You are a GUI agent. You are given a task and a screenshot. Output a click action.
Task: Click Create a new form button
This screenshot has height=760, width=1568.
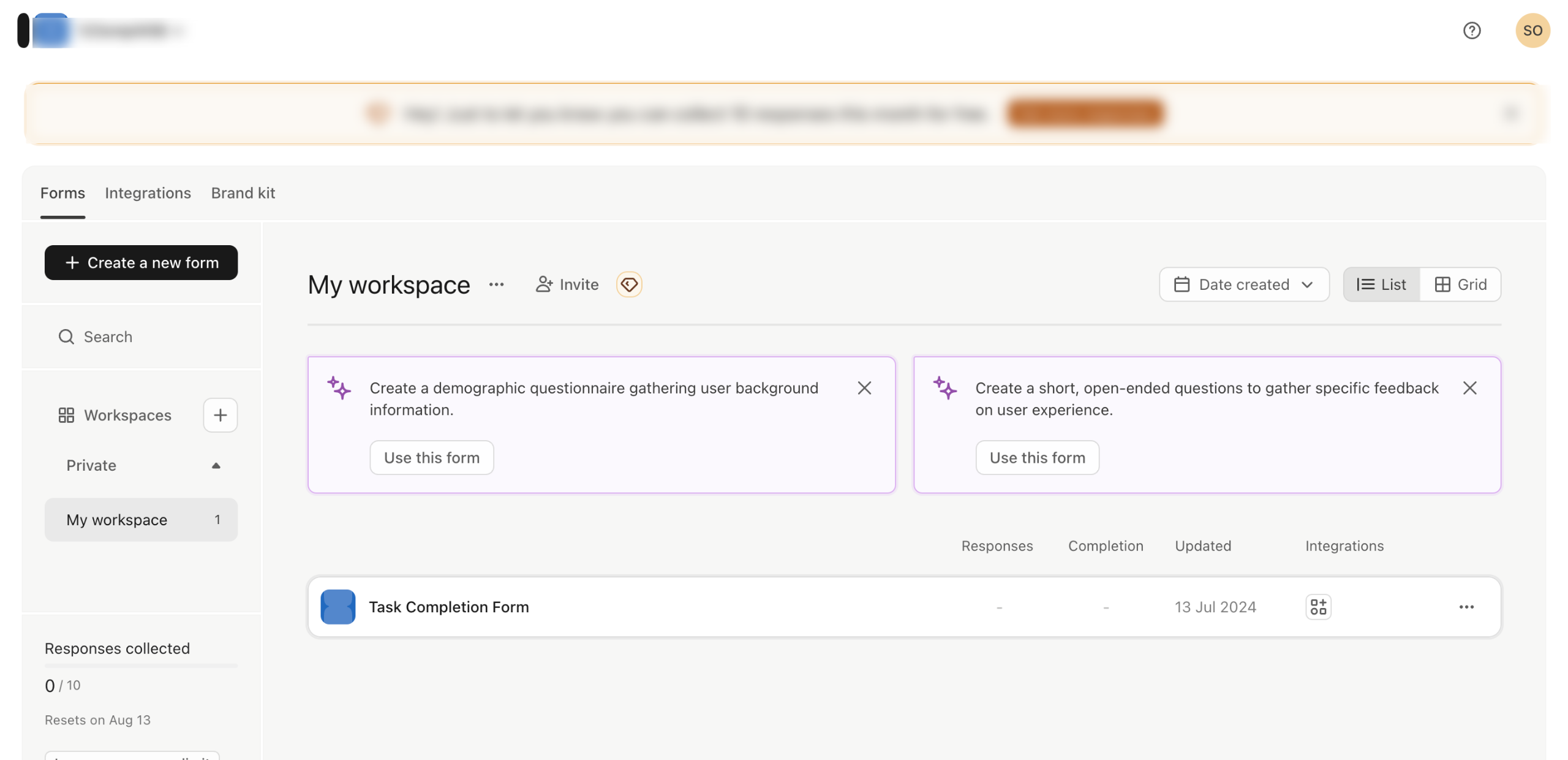[x=141, y=263]
